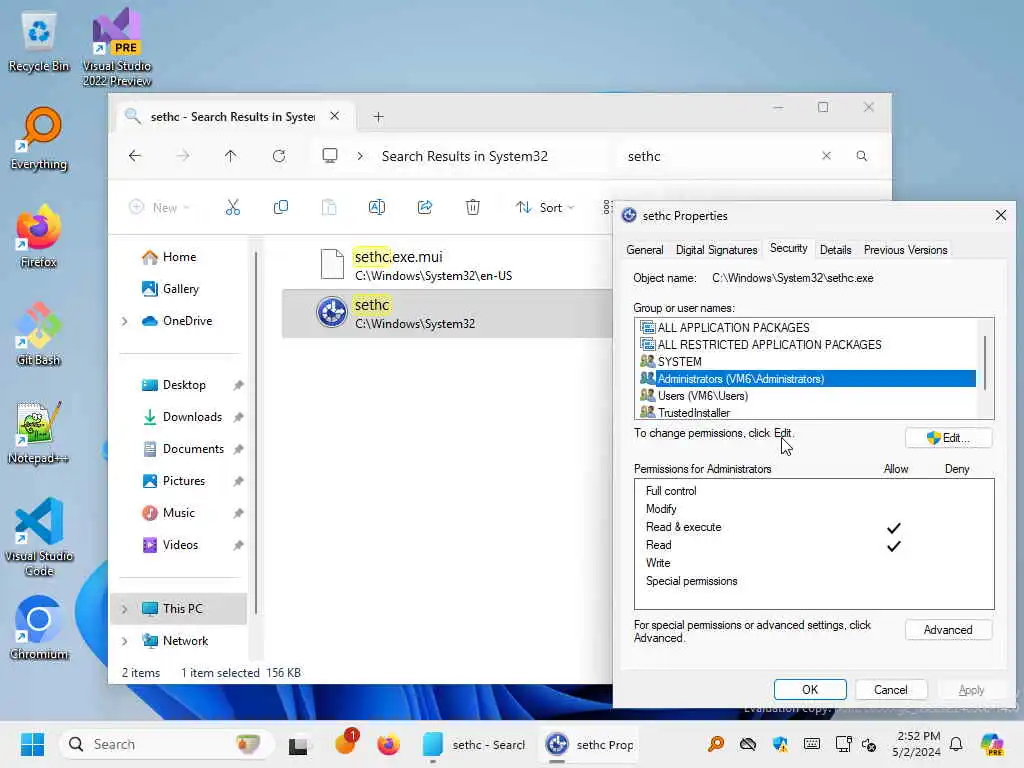This screenshot has width=1024, height=768.
Task: Click the Advanced button
Action: click(948, 630)
